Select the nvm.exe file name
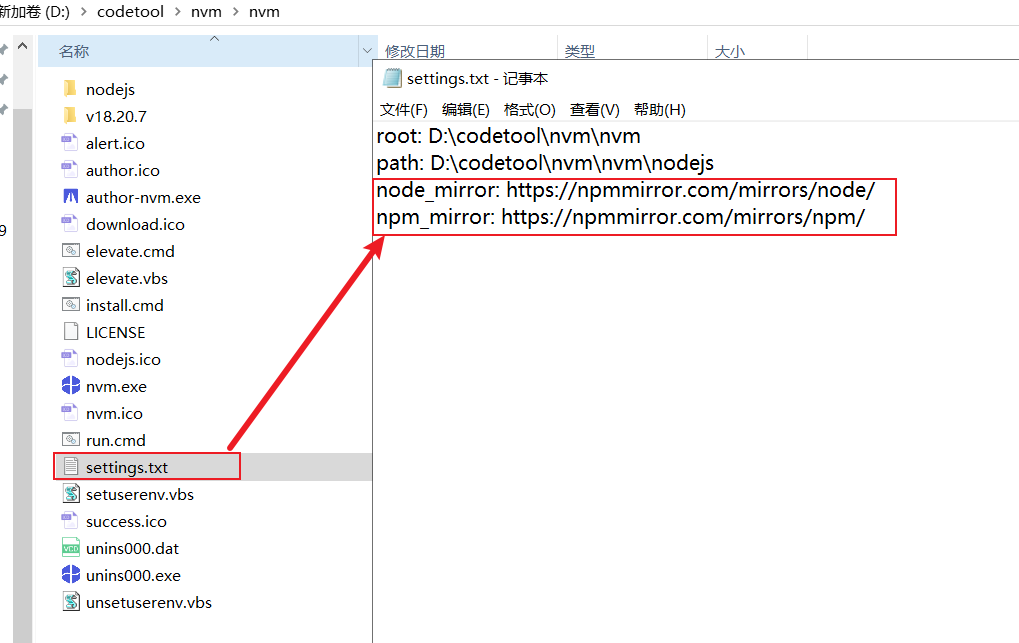 click(116, 386)
